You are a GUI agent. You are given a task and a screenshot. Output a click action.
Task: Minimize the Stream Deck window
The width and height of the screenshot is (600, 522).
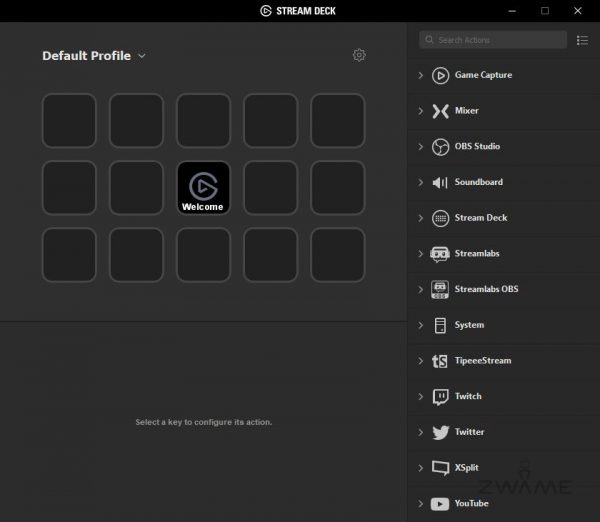point(512,11)
